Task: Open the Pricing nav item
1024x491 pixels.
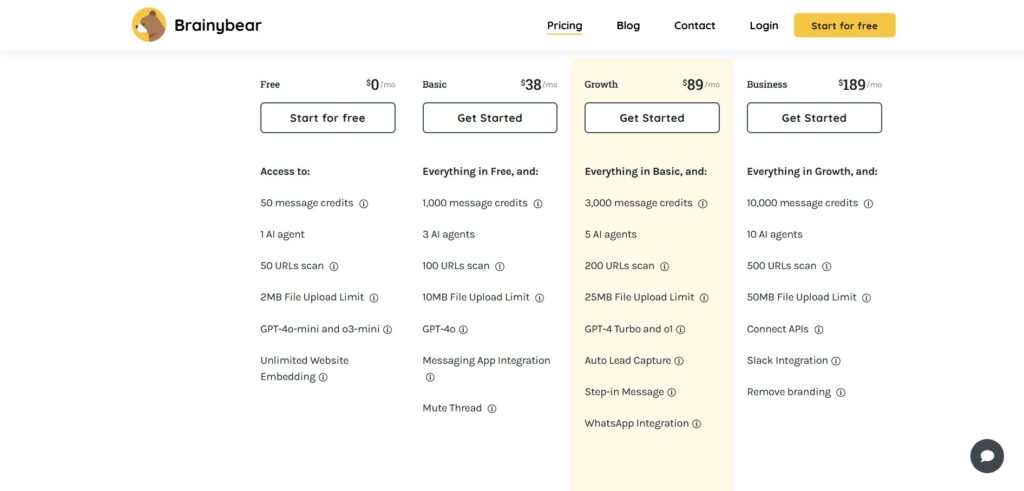Action: point(564,26)
